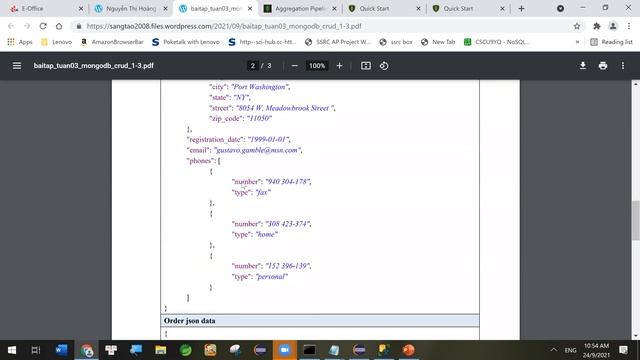Open the AmazonBrowserBar bookmark
640x360 pixels.
click(112, 42)
